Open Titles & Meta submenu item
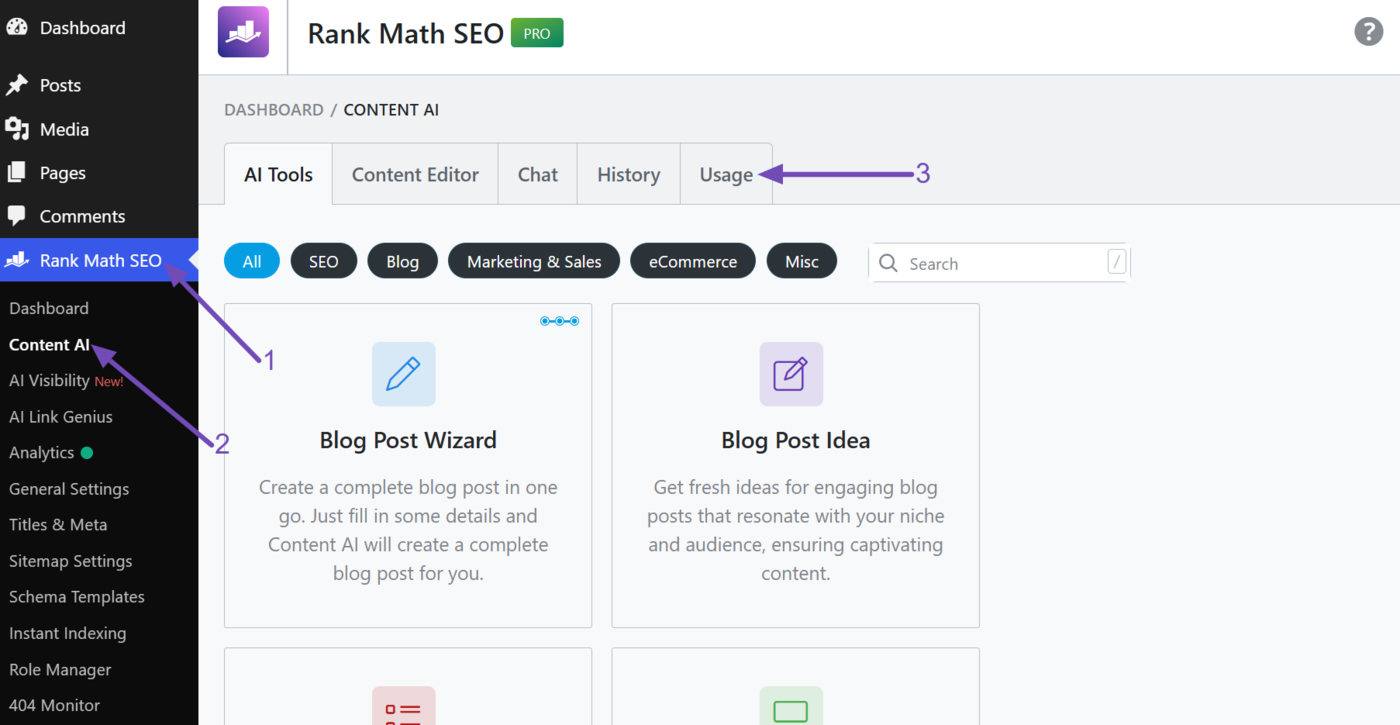1400x725 pixels. pyautogui.click(x=58, y=525)
